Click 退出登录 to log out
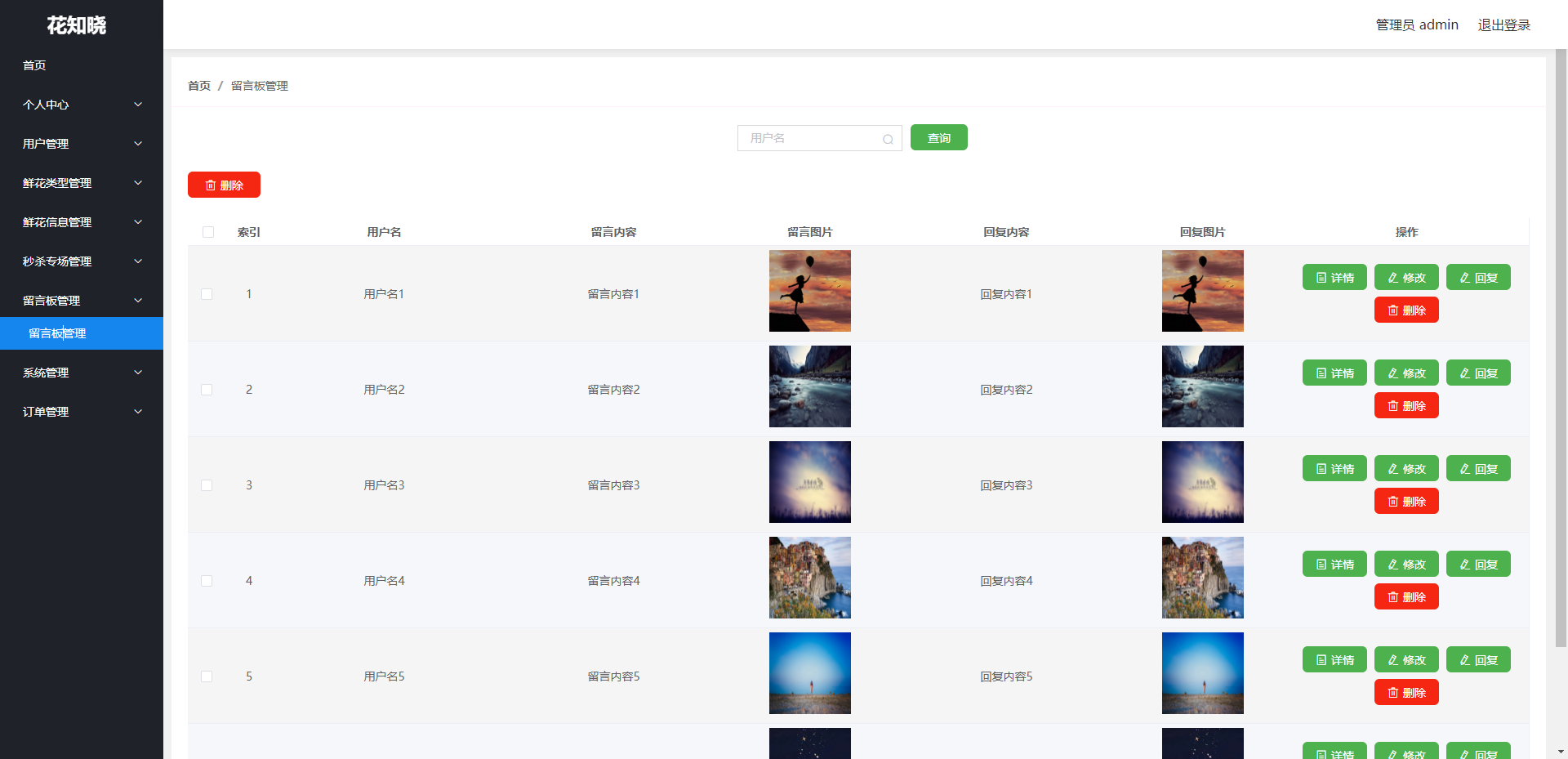This screenshot has width=1568, height=759. coord(1504,25)
